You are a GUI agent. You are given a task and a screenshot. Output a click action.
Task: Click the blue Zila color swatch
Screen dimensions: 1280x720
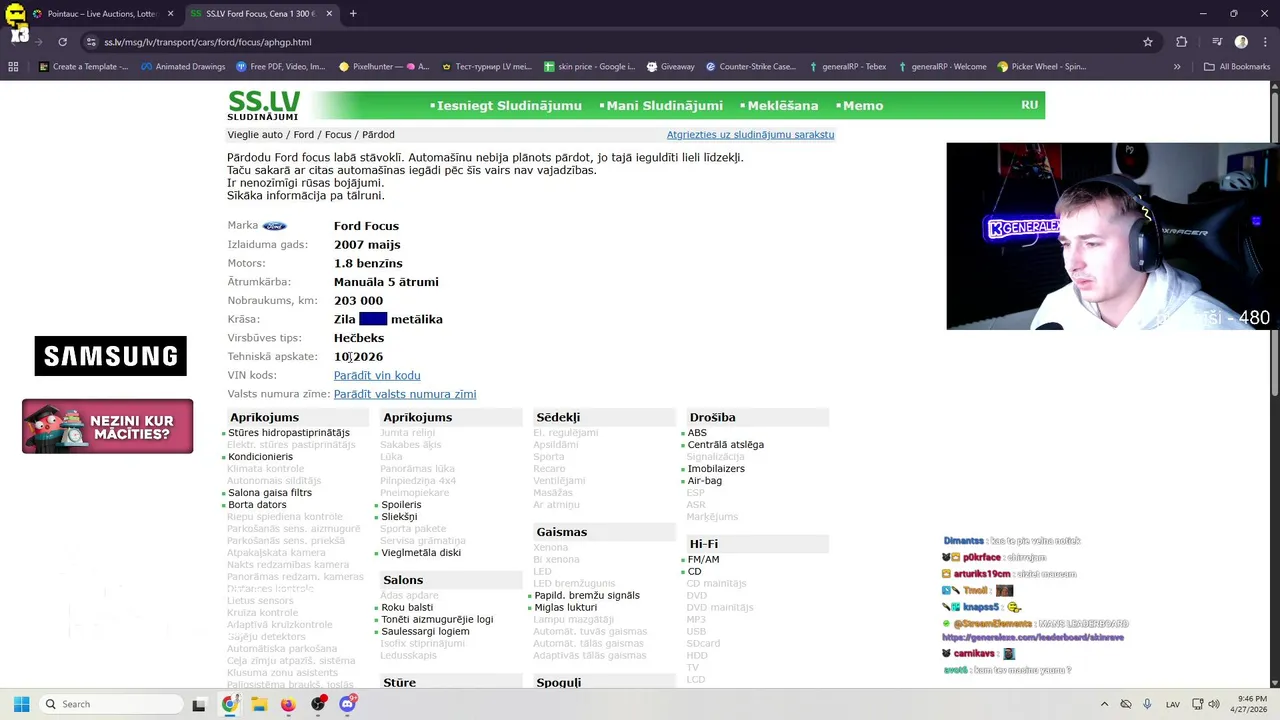click(x=373, y=319)
